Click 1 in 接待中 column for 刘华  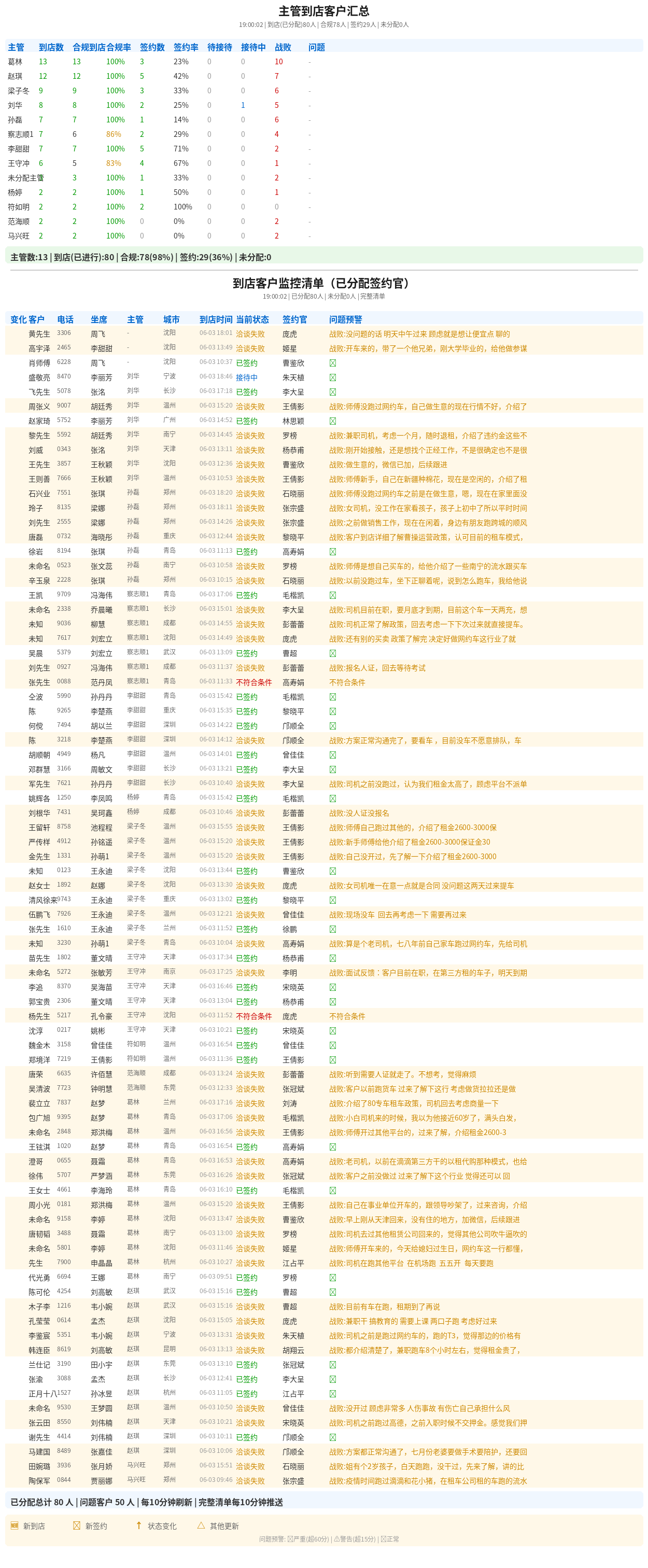pyautogui.click(x=243, y=105)
